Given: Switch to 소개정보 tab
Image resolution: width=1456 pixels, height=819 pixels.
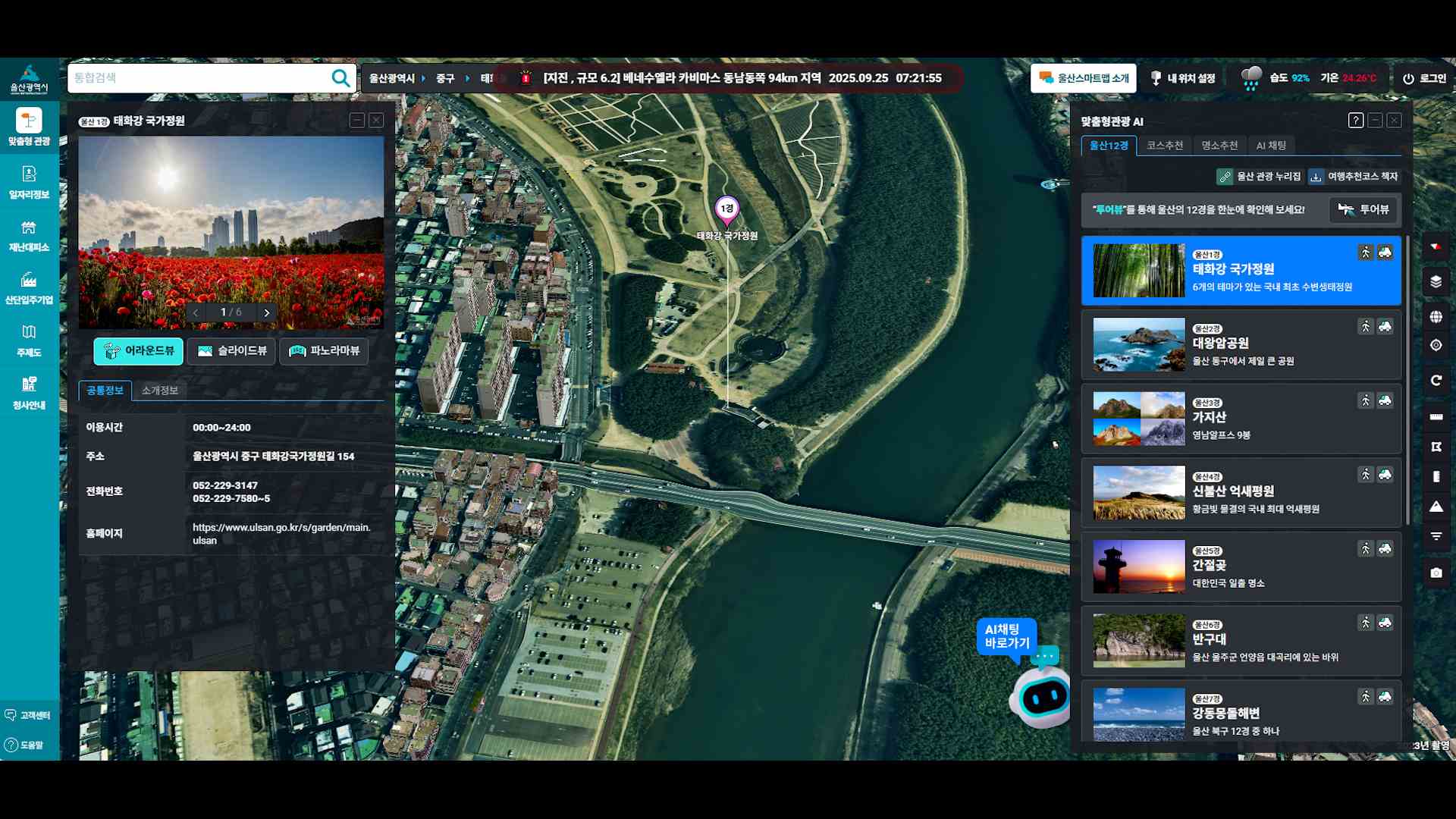Looking at the screenshot, I should click(159, 391).
